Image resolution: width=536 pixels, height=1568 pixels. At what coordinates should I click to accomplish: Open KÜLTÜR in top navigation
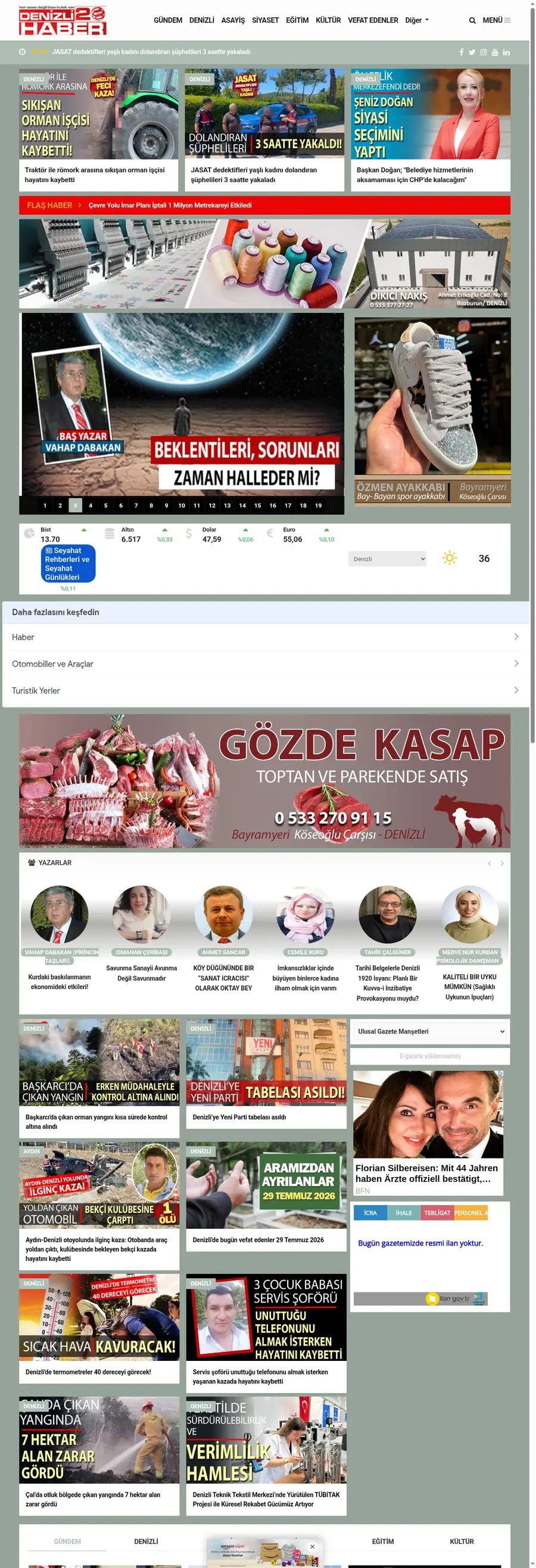[x=328, y=20]
